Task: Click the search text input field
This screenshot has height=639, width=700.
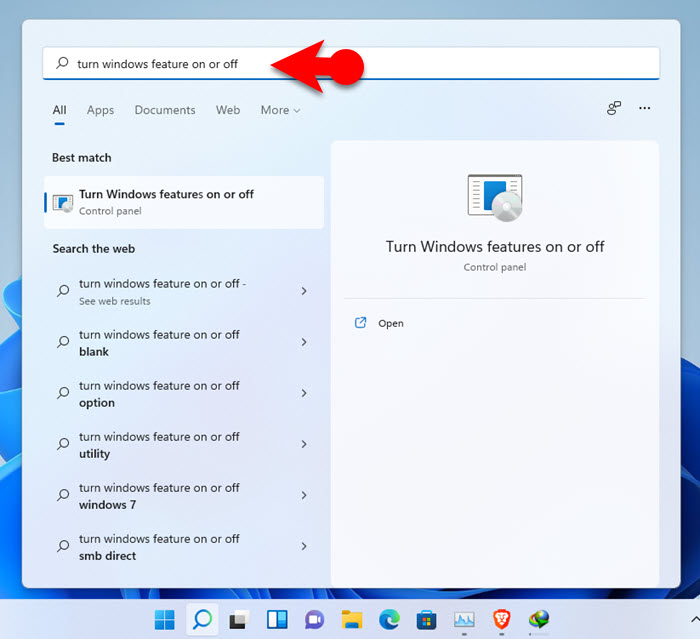Action: 351,63
